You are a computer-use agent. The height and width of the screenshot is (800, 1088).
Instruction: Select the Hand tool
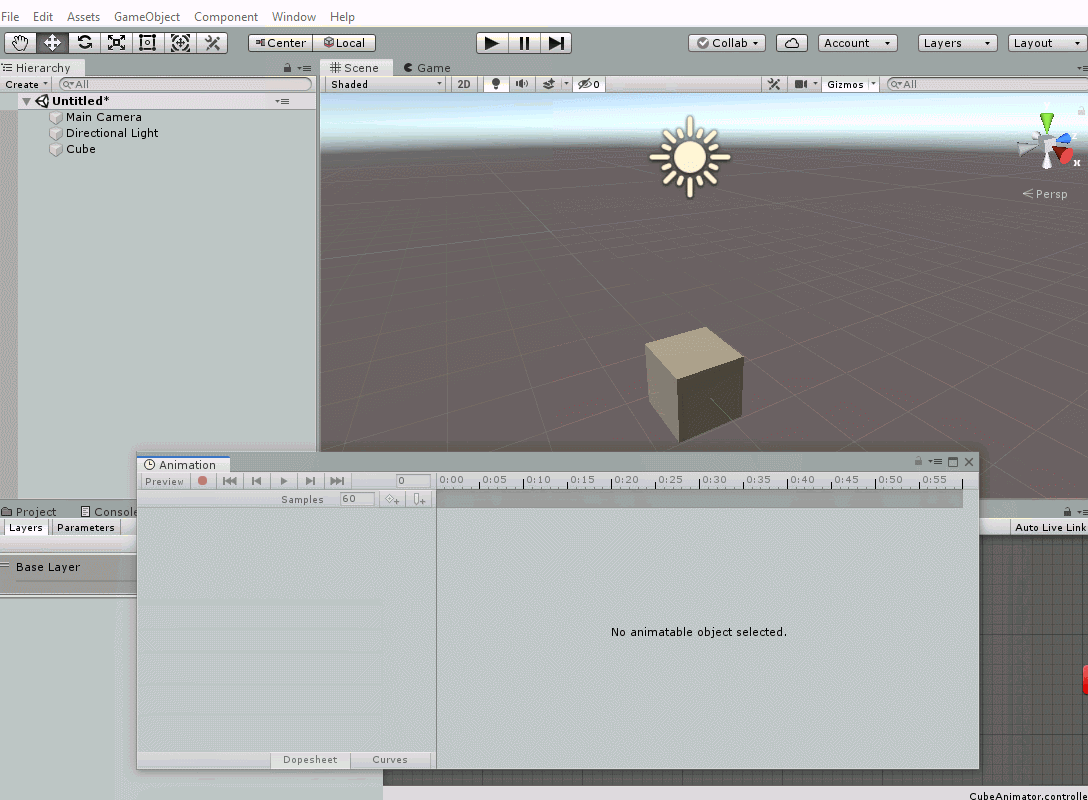20,42
